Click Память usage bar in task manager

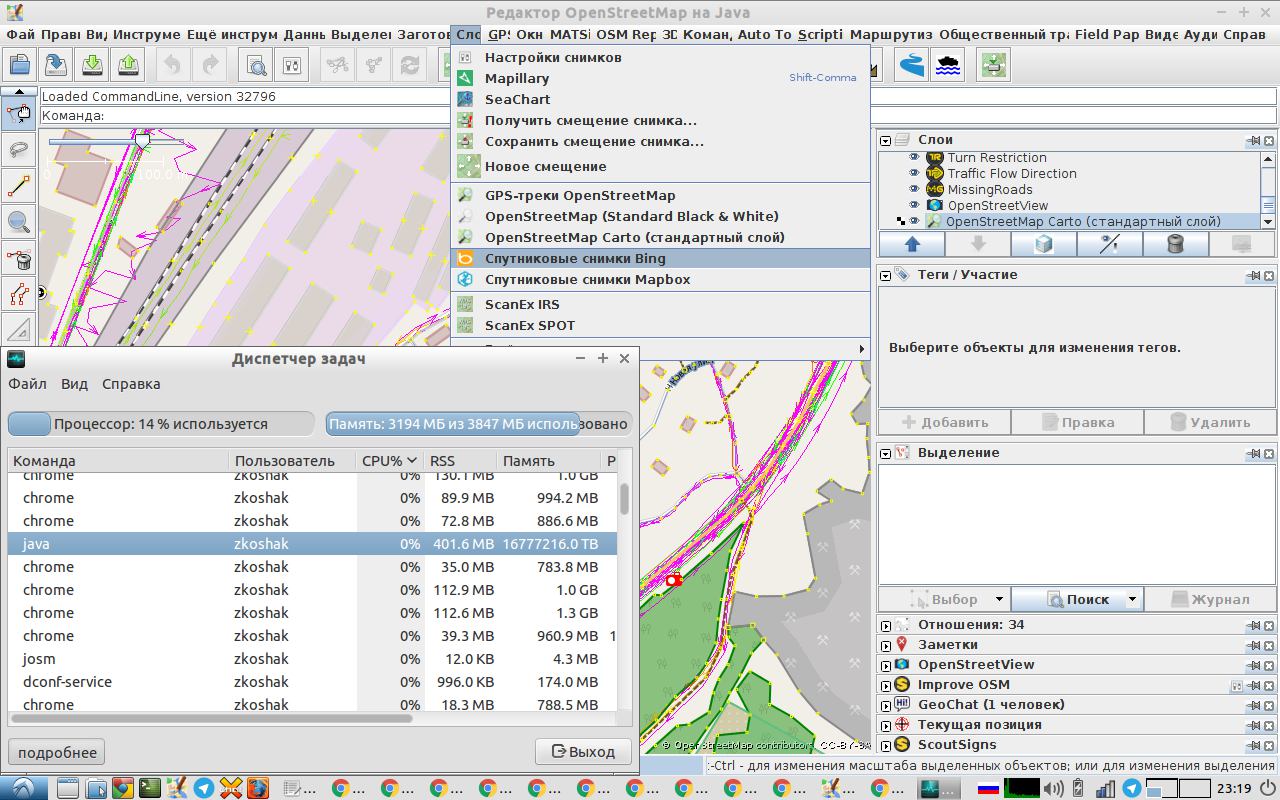[x=479, y=424]
